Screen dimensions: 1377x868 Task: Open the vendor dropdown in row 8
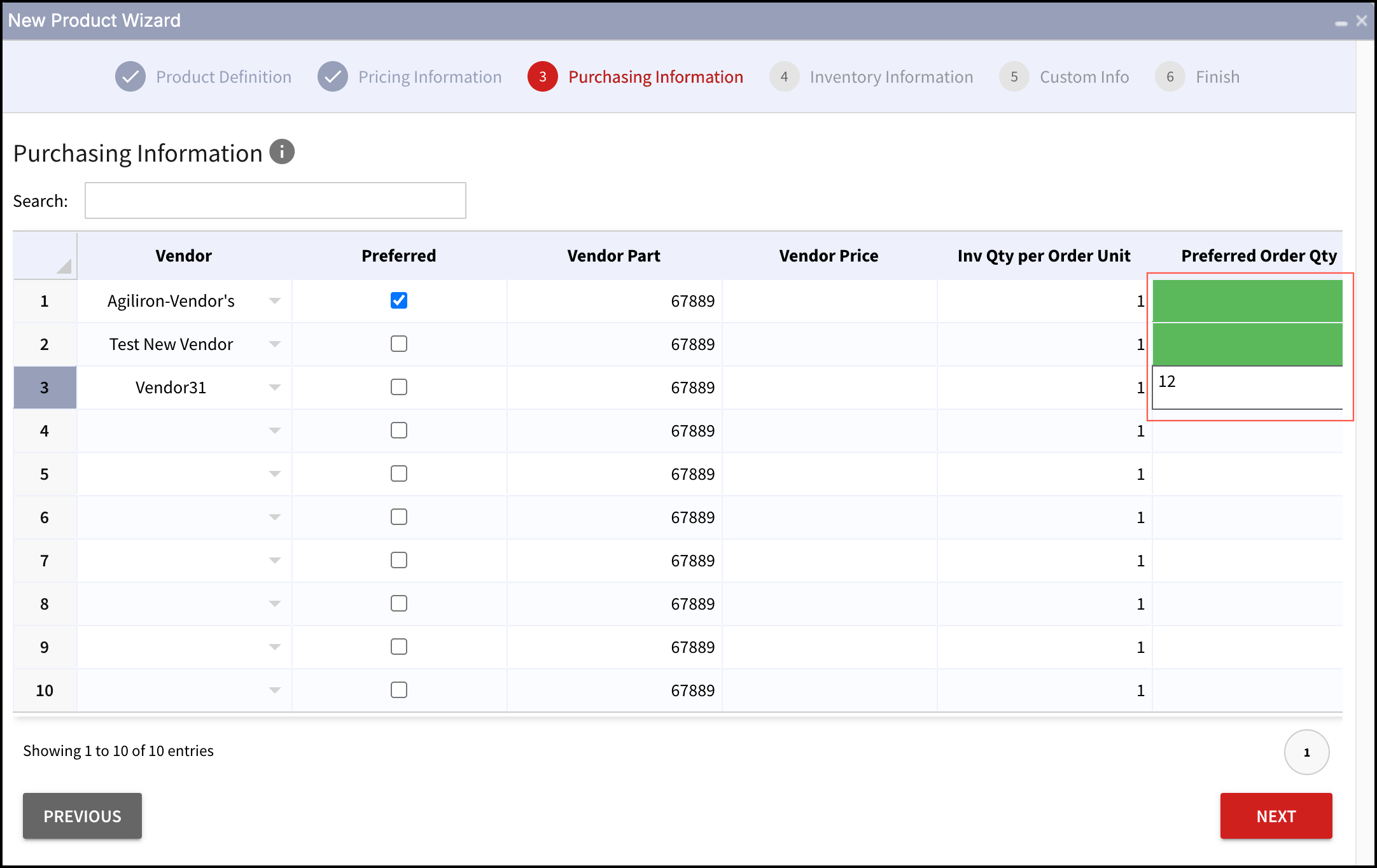(275, 604)
